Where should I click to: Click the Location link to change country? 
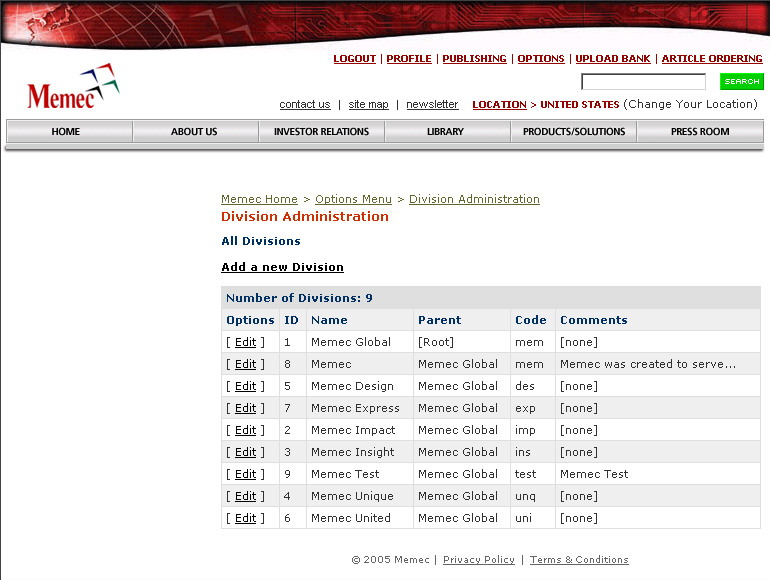[499, 105]
